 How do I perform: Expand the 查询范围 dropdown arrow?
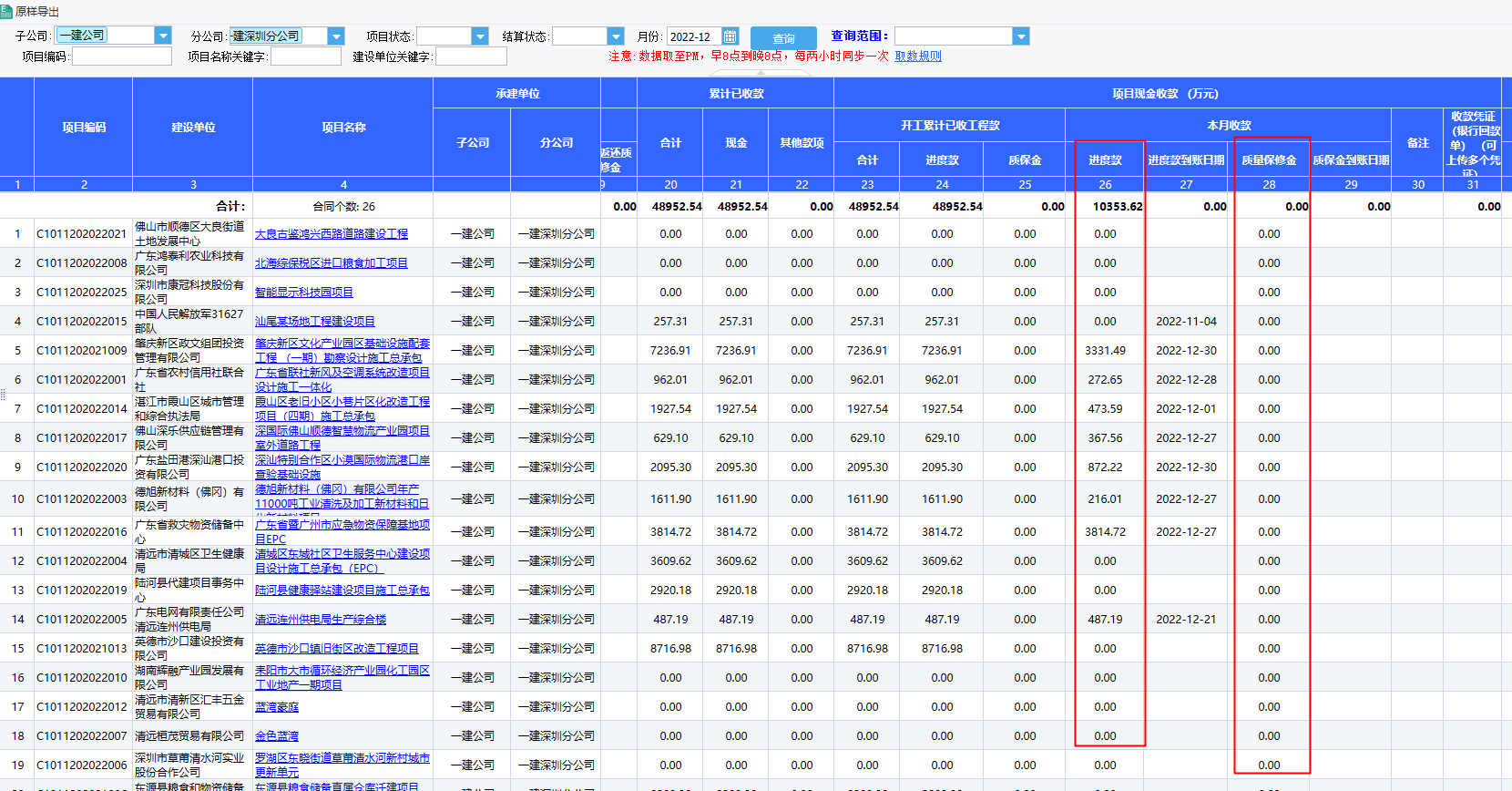tap(1021, 36)
